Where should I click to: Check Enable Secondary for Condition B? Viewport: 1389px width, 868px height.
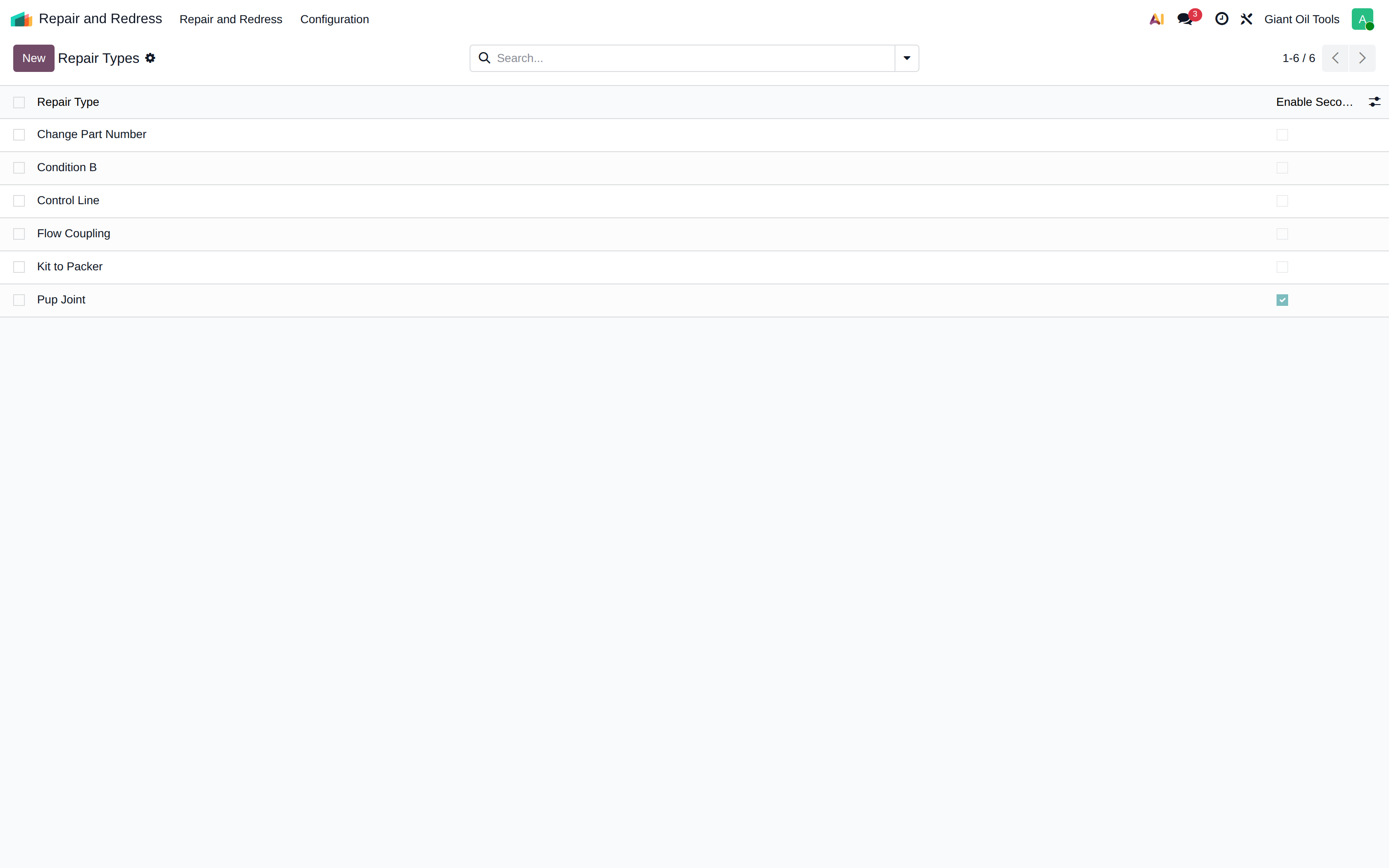click(1282, 168)
